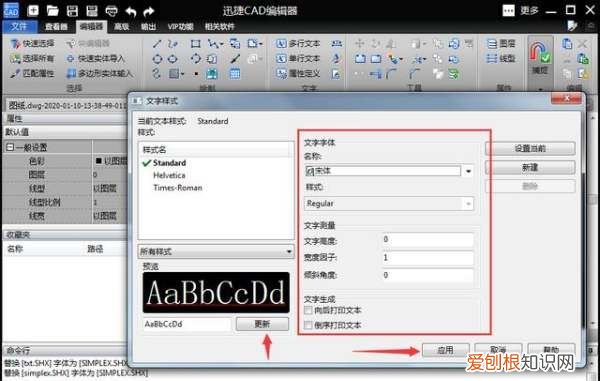Open the 文件 menu tab
Viewport: 600px width, 381px height.
pos(20,26)
